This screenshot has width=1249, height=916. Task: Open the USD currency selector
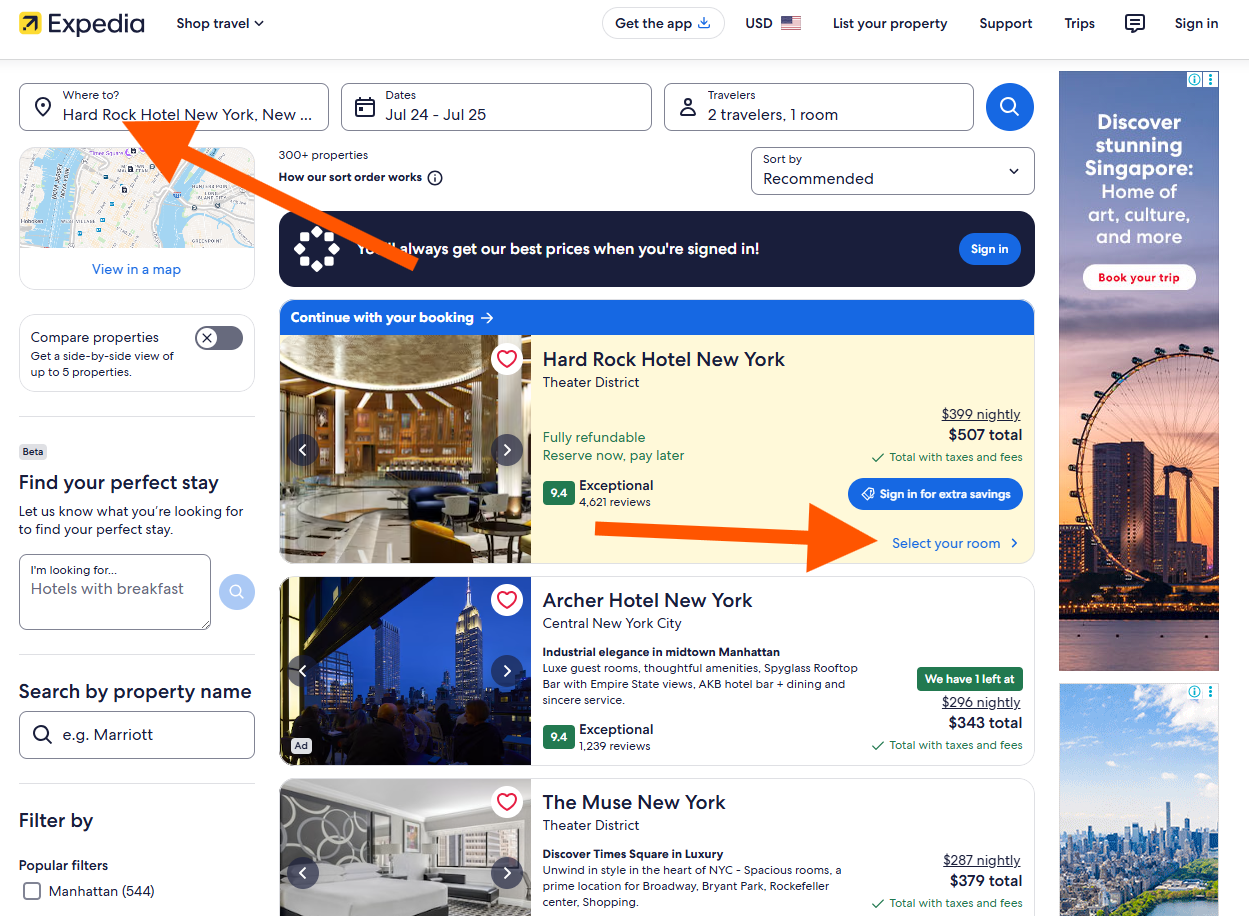pyautogui.click(x=773, y=23)
